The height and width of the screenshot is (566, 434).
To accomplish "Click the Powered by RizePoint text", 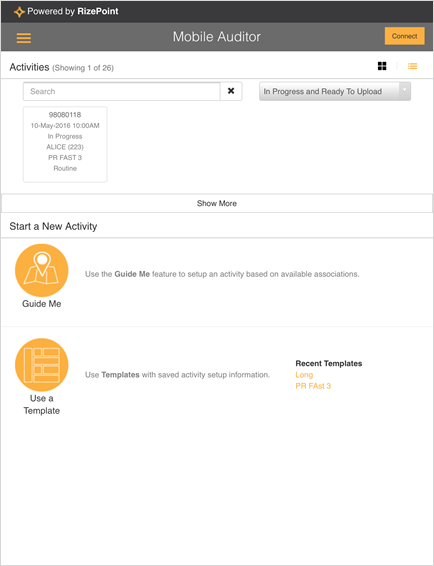I will coord(73,12).
